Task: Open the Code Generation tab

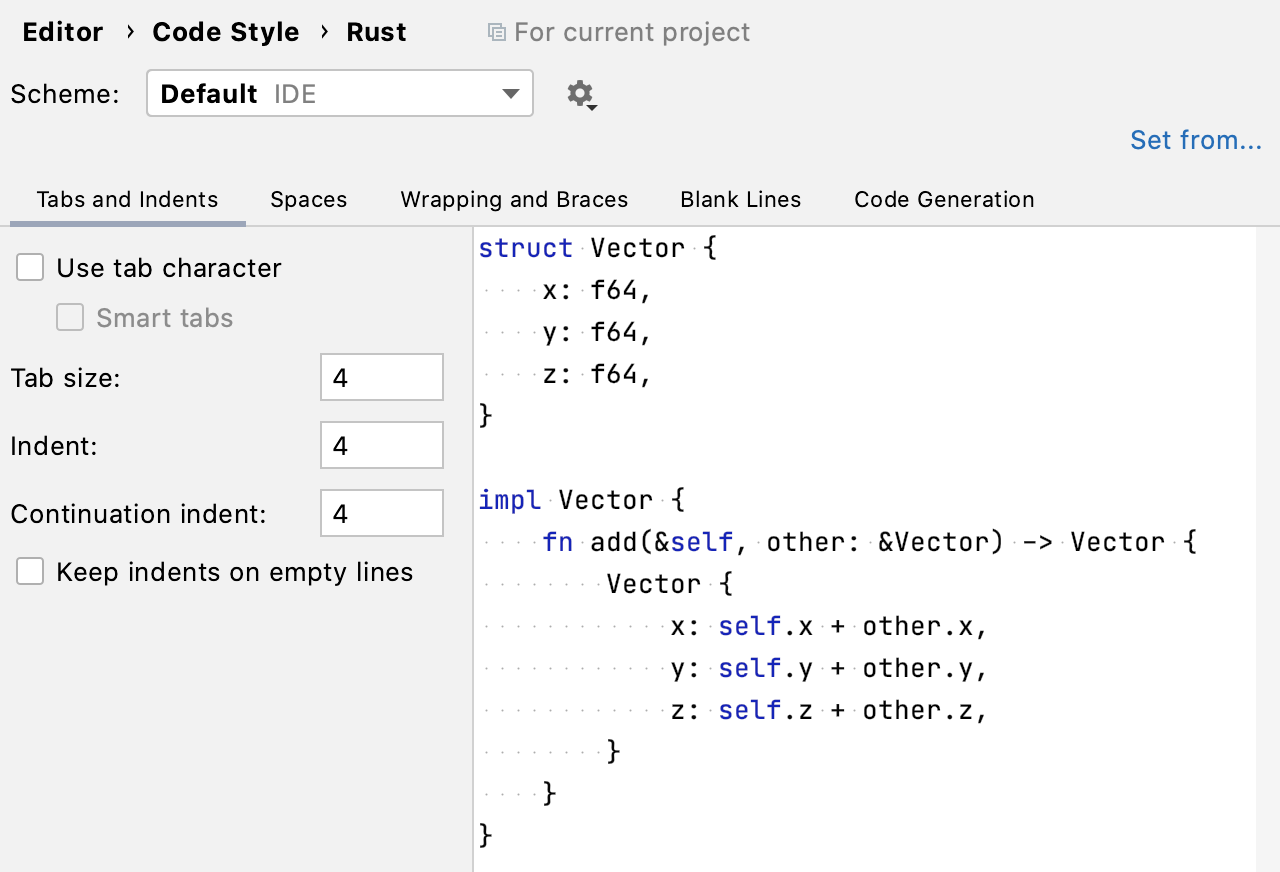Action: coord(943,199)
